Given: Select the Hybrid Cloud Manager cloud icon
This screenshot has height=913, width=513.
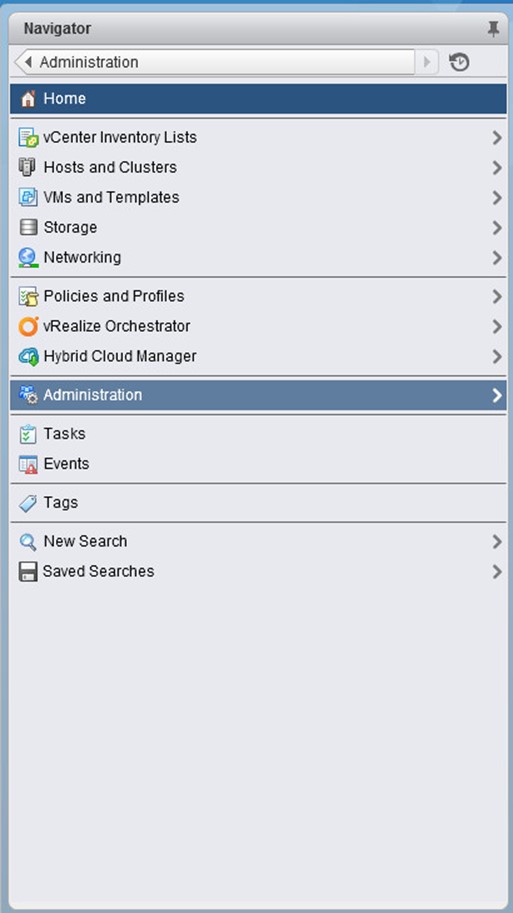Looking at the screenshot, I should coord(28,356).
